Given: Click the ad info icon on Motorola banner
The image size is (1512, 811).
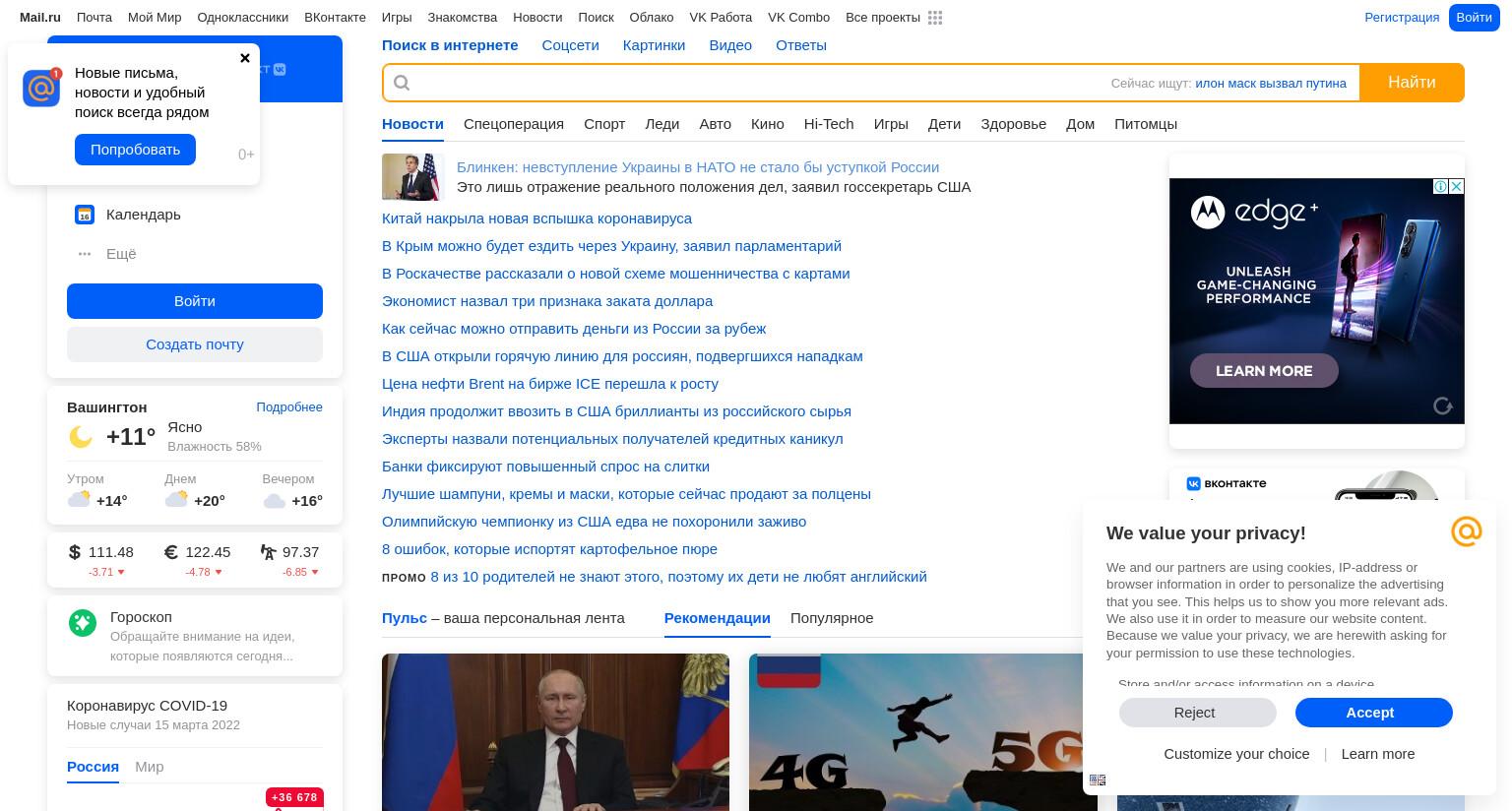Looking at the screenshot, I should (x=1440, y=186).
